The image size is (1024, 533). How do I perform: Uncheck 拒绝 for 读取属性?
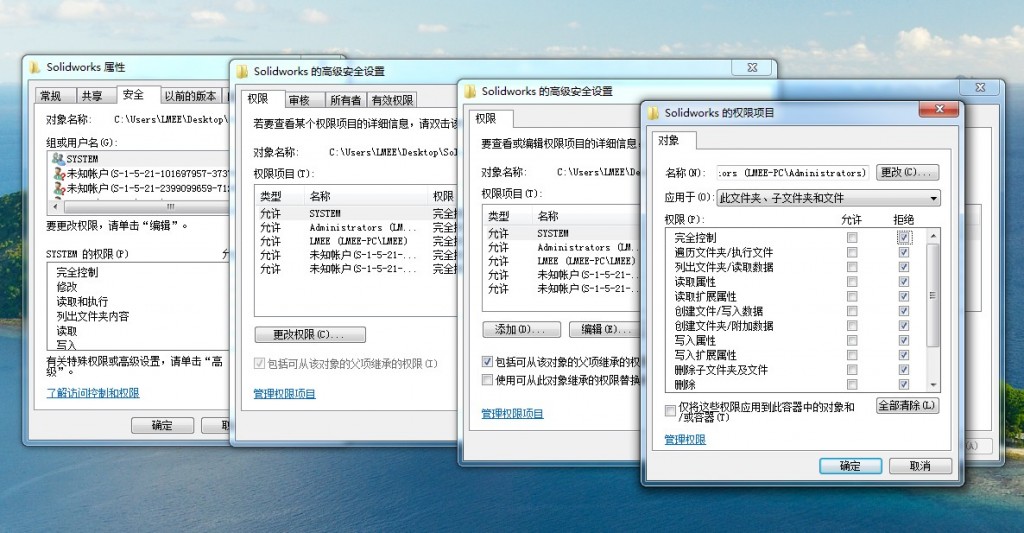click(904, 282)
